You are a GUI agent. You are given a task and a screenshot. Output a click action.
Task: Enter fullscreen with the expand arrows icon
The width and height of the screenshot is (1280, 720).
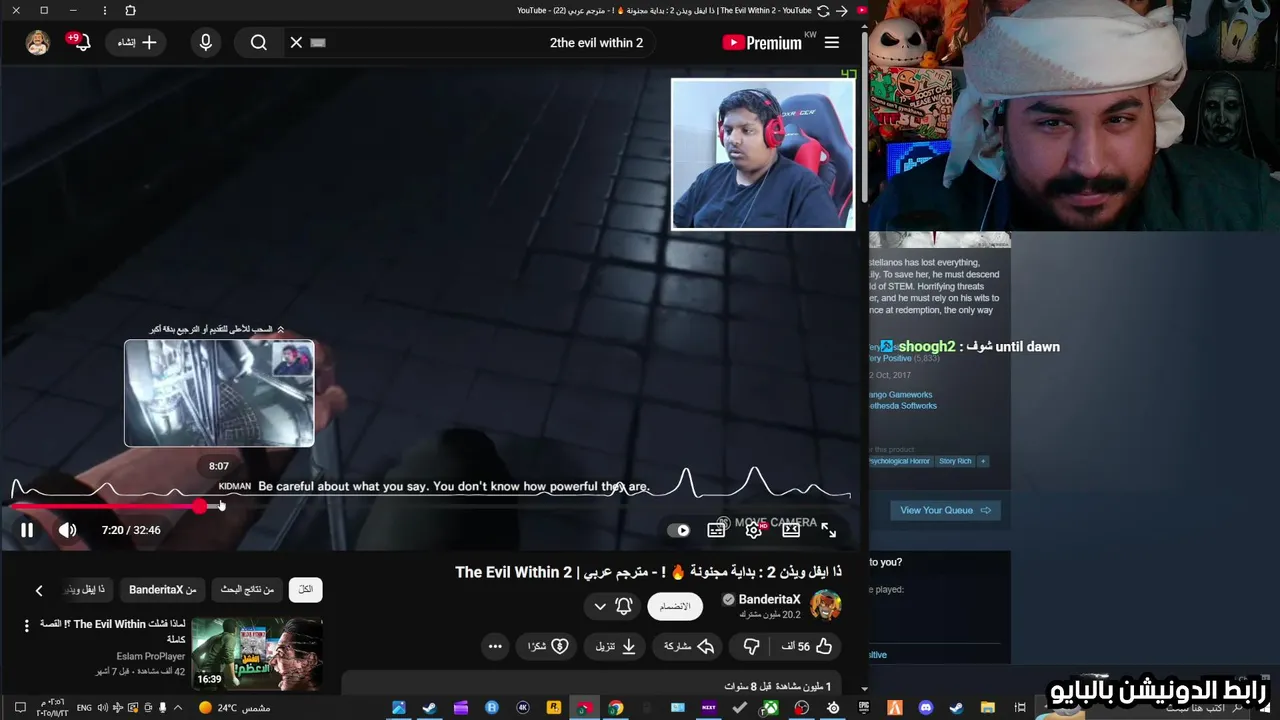tap(829, 530)
